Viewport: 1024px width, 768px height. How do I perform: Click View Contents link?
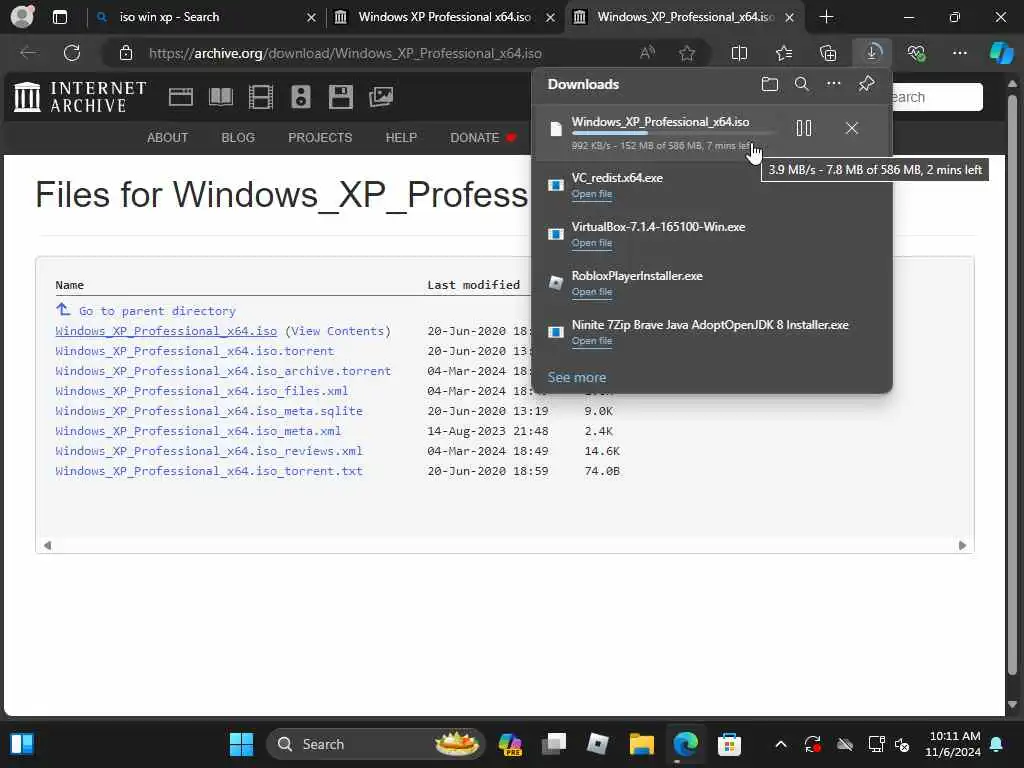click(x=338, y=331)
